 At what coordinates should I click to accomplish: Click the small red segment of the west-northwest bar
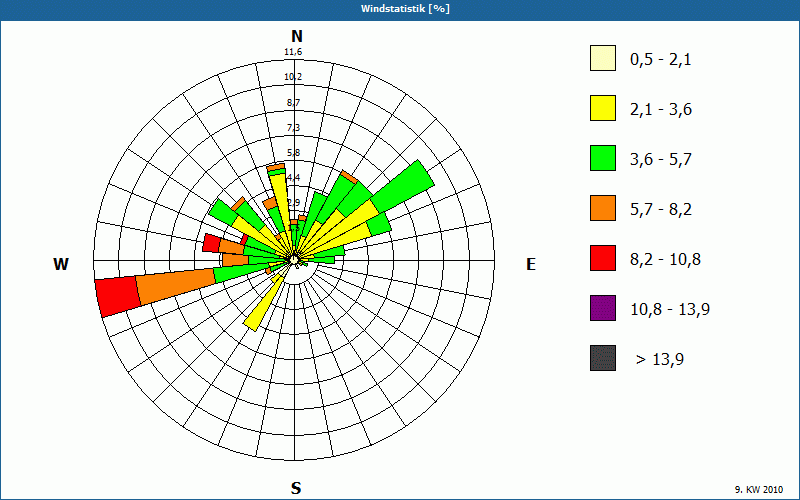pos(211,243)
